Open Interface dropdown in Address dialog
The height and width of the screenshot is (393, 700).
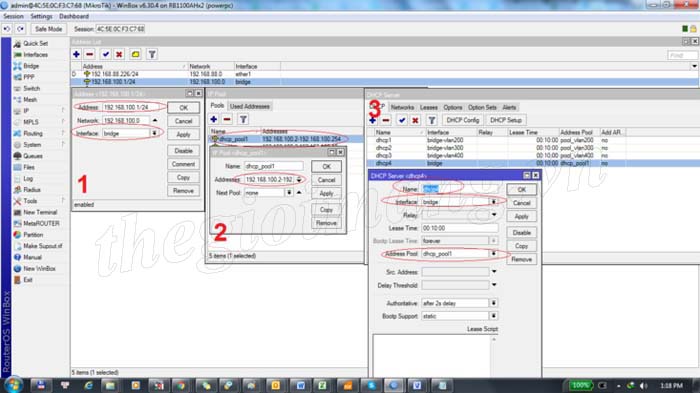pos(154,134)
